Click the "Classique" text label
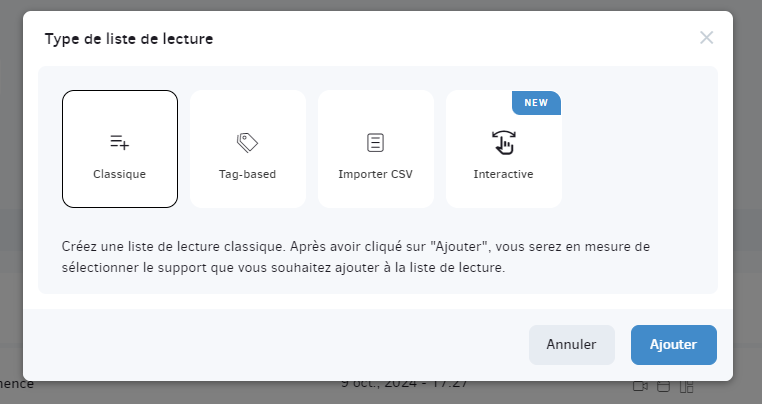 pos(120,174)
